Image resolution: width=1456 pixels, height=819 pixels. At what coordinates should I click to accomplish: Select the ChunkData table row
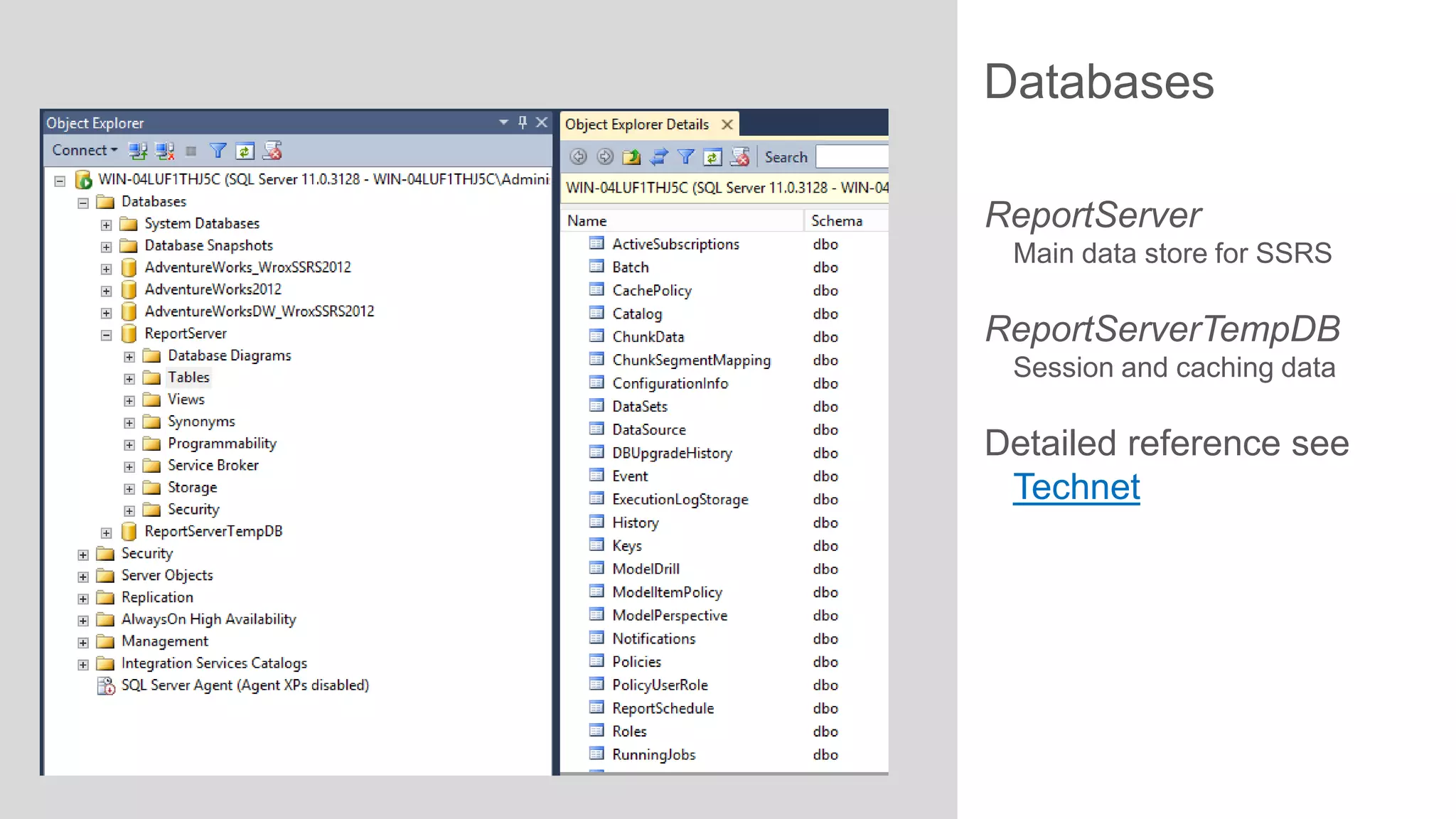tap(724, 337)
